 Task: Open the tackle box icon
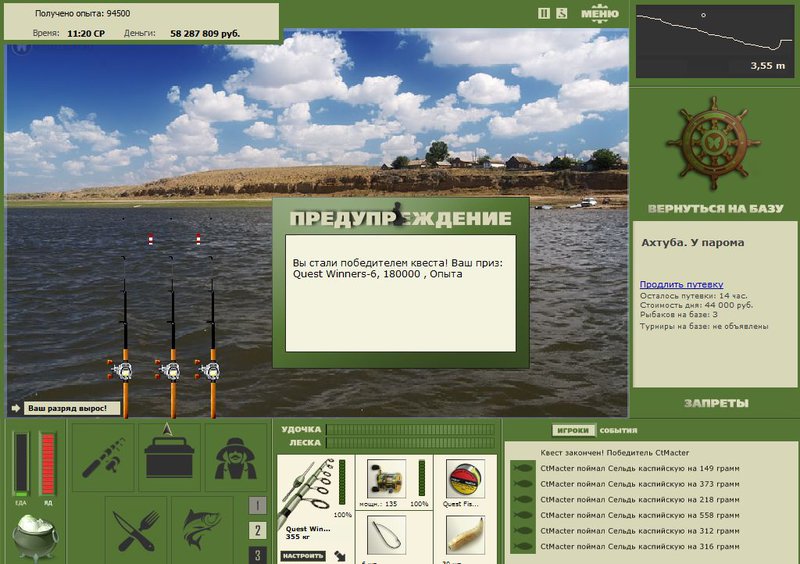[169, 457]
